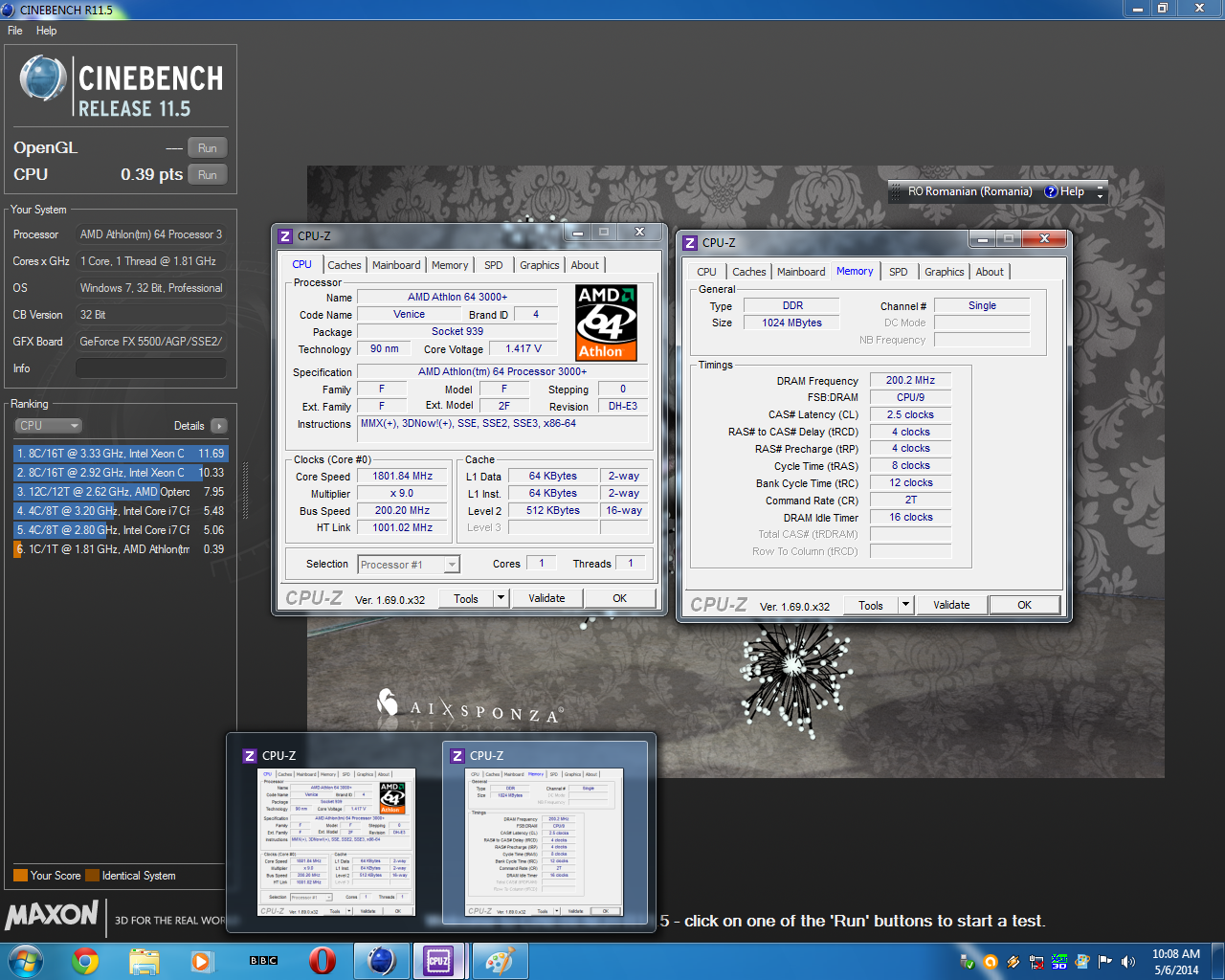Switch to Cinebench taskbar button
The height and width of the screenshot is (980, 1225).
tap(381, 961)
